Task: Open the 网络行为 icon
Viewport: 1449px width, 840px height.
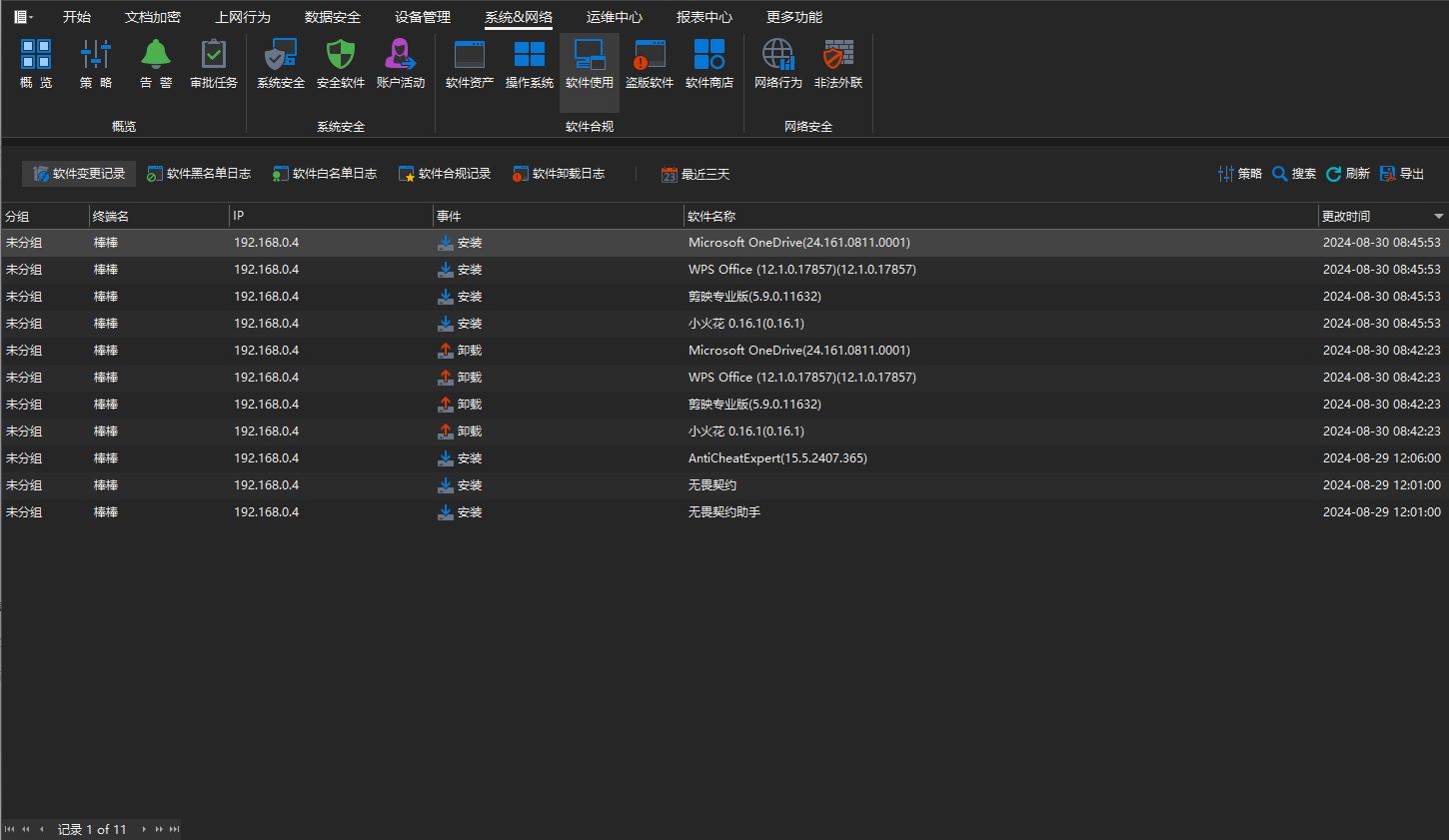Action: (776, 62)
